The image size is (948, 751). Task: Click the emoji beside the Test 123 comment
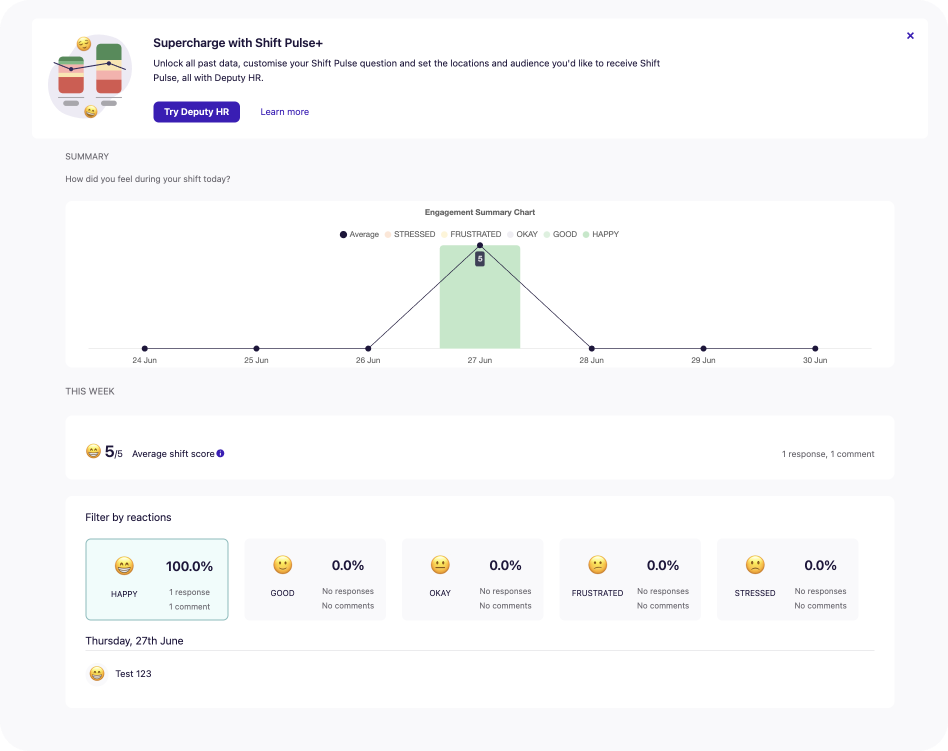click(x=96, y=673)
